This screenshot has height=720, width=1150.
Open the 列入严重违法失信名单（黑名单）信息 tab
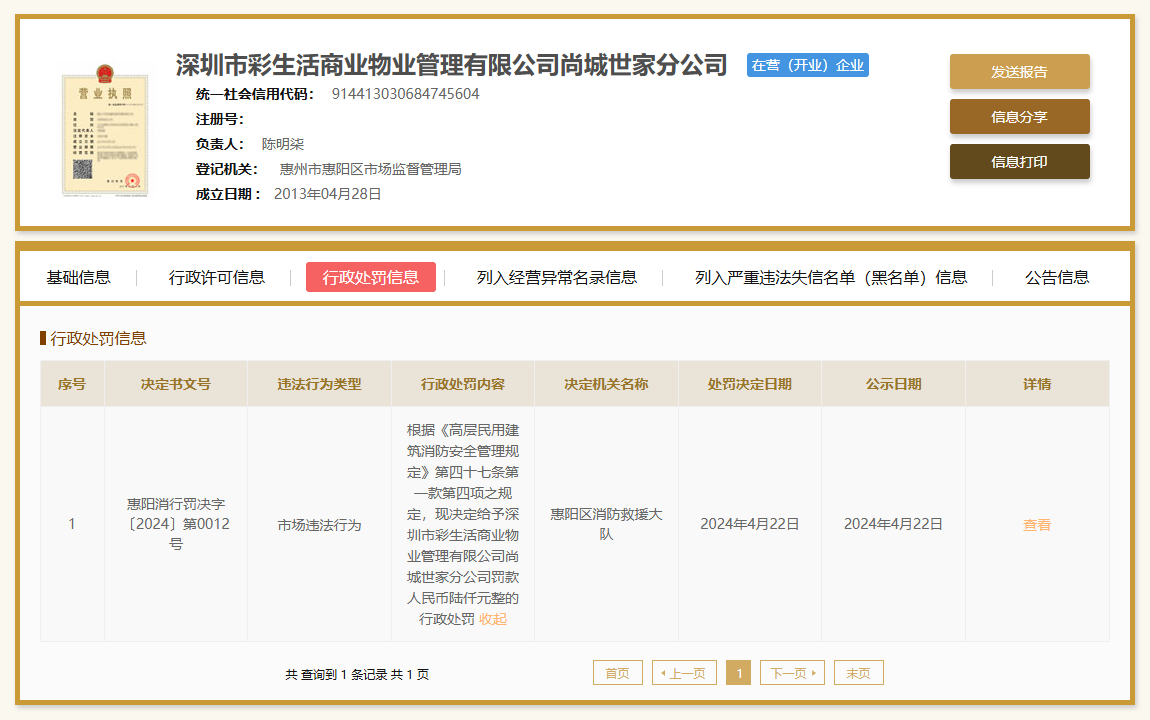pos(831,277)
